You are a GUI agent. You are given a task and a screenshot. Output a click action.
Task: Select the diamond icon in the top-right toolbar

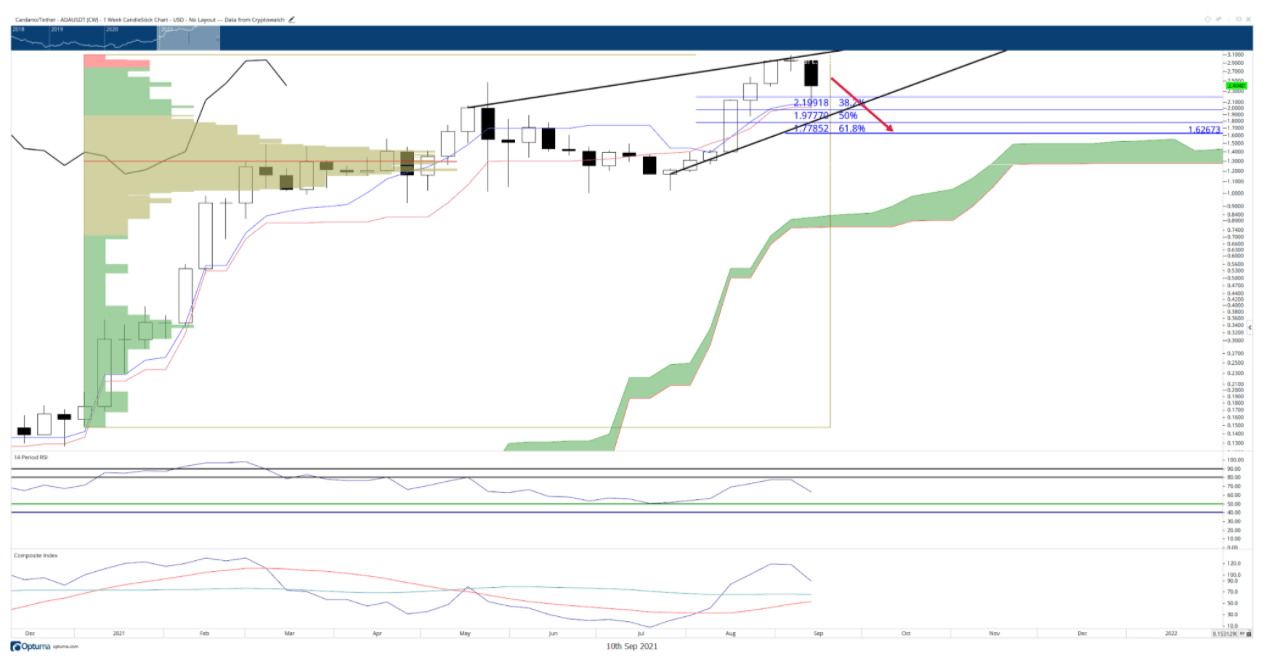(x=1207, y=19)
